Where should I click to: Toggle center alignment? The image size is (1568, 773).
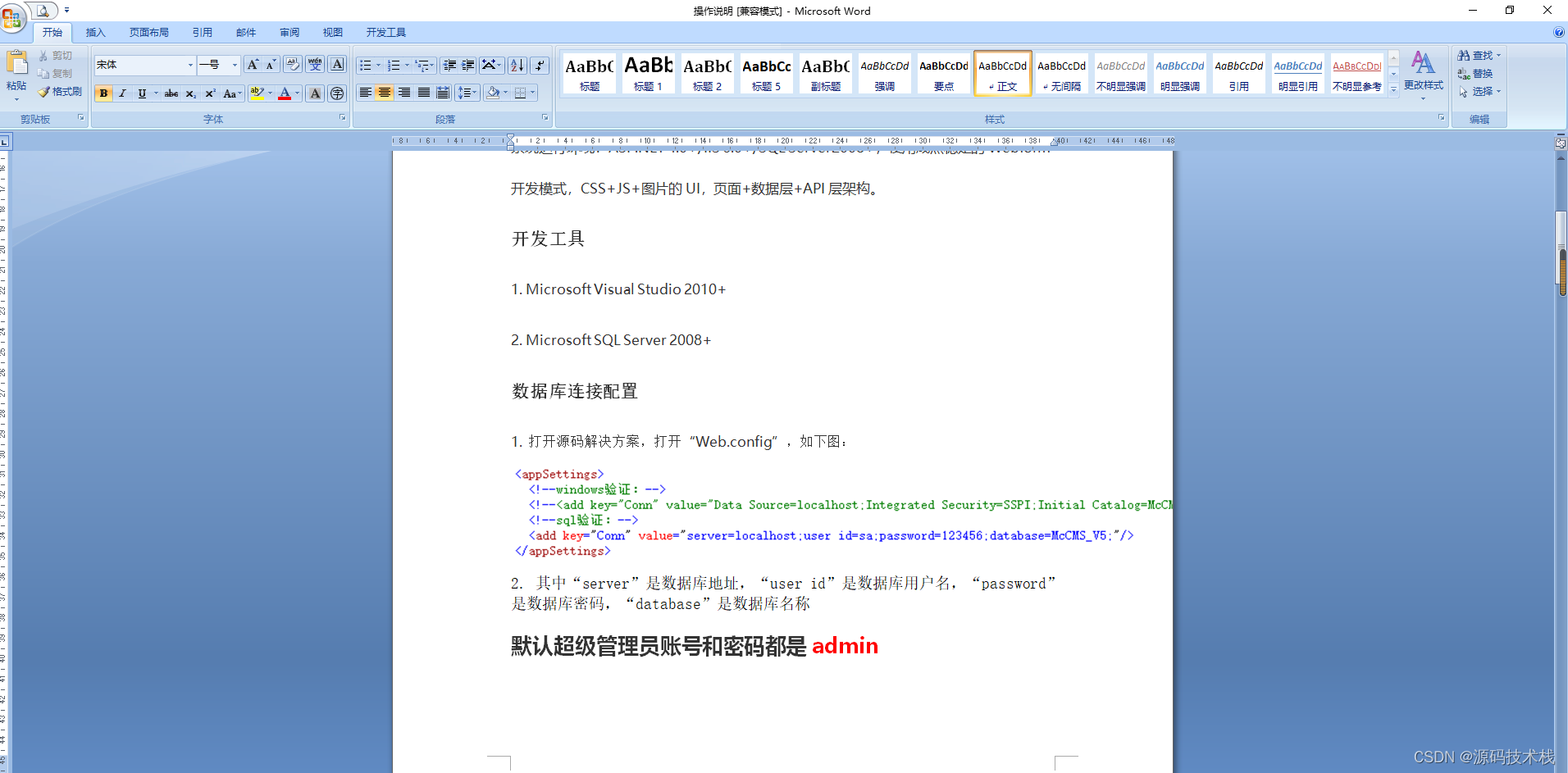(385, 93)
